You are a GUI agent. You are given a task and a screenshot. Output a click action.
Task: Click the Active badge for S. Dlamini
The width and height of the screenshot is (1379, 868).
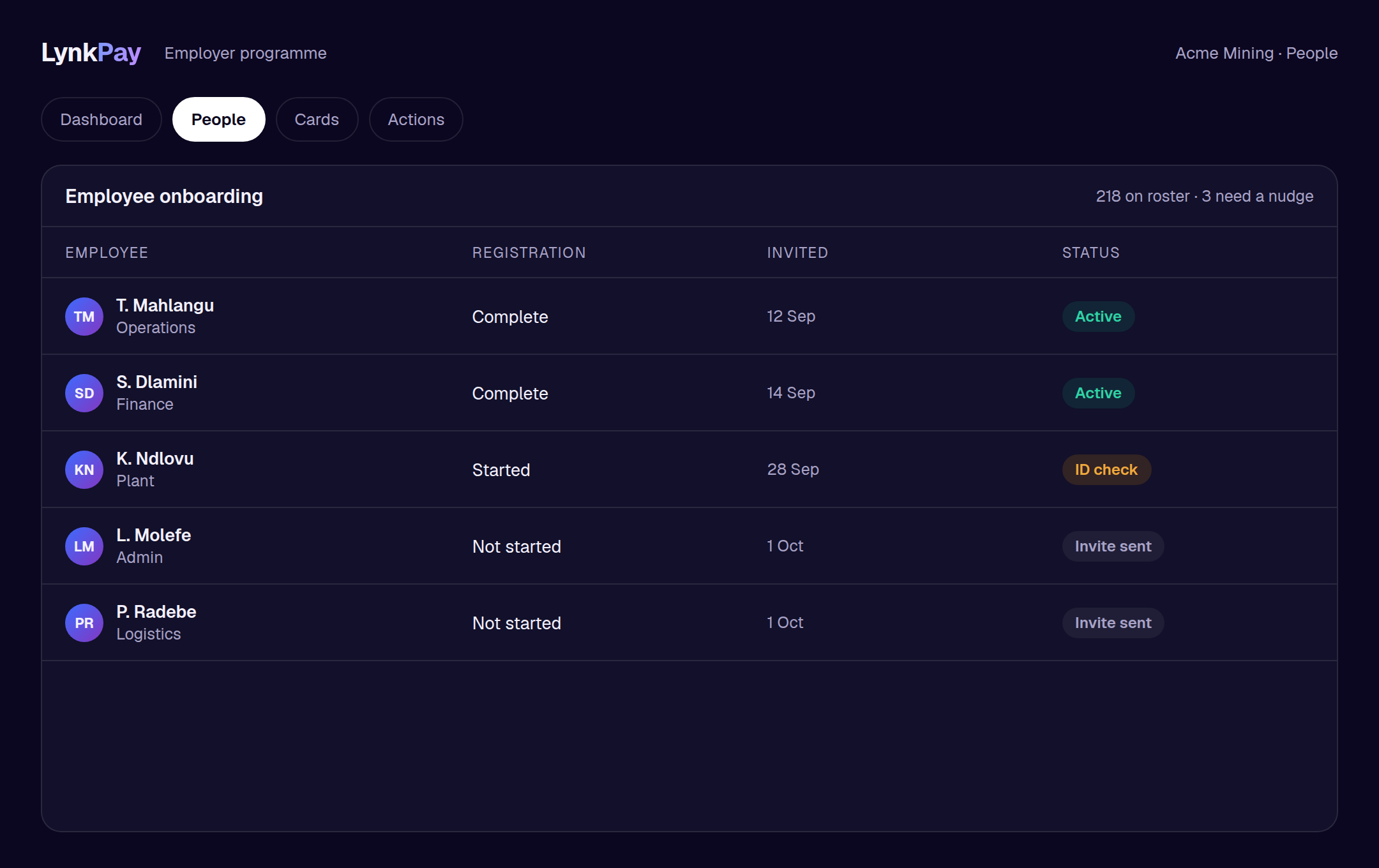point(1098,393)
